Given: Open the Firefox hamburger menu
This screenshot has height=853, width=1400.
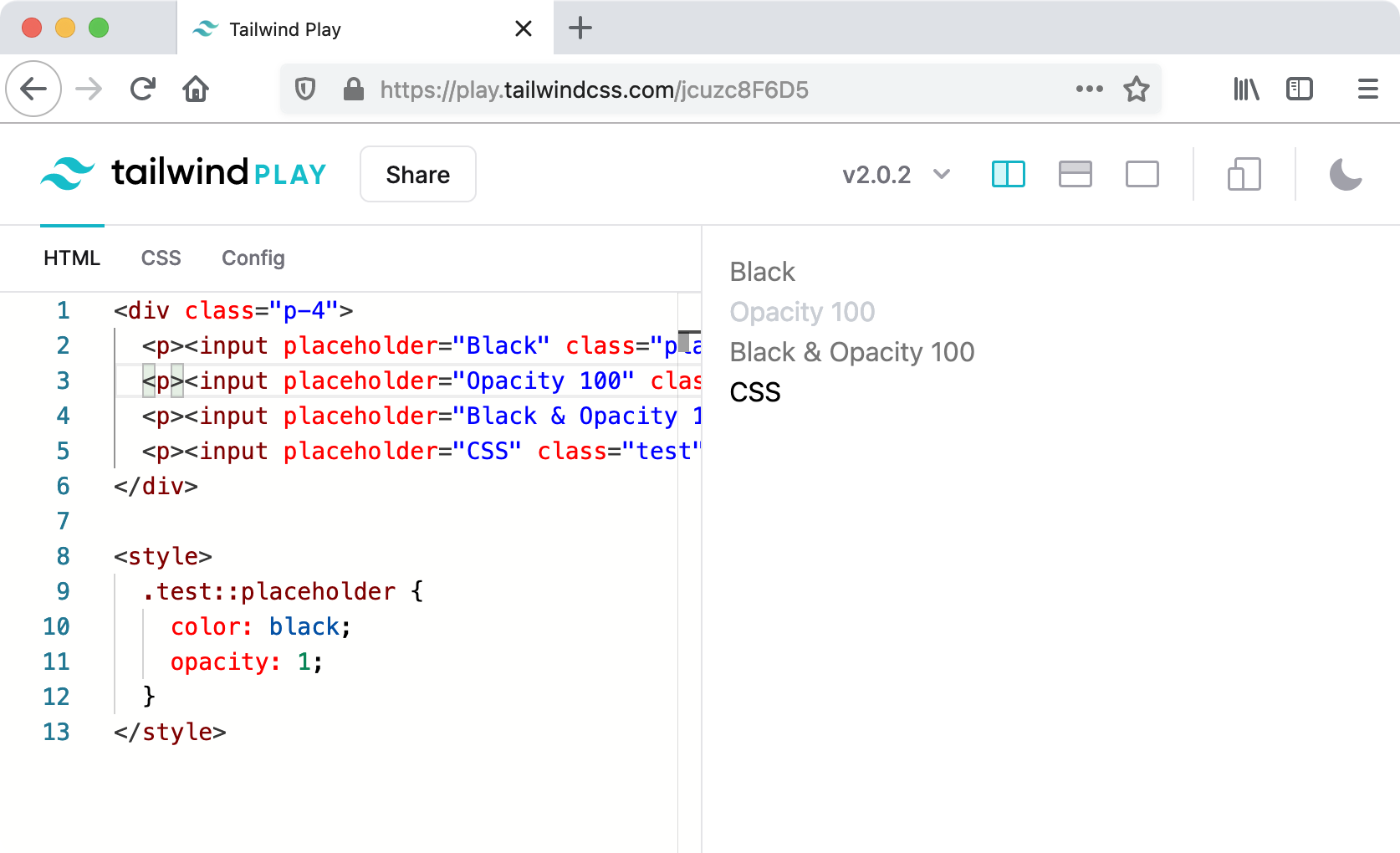Looking at the screenshot, I should [1368, 89].
